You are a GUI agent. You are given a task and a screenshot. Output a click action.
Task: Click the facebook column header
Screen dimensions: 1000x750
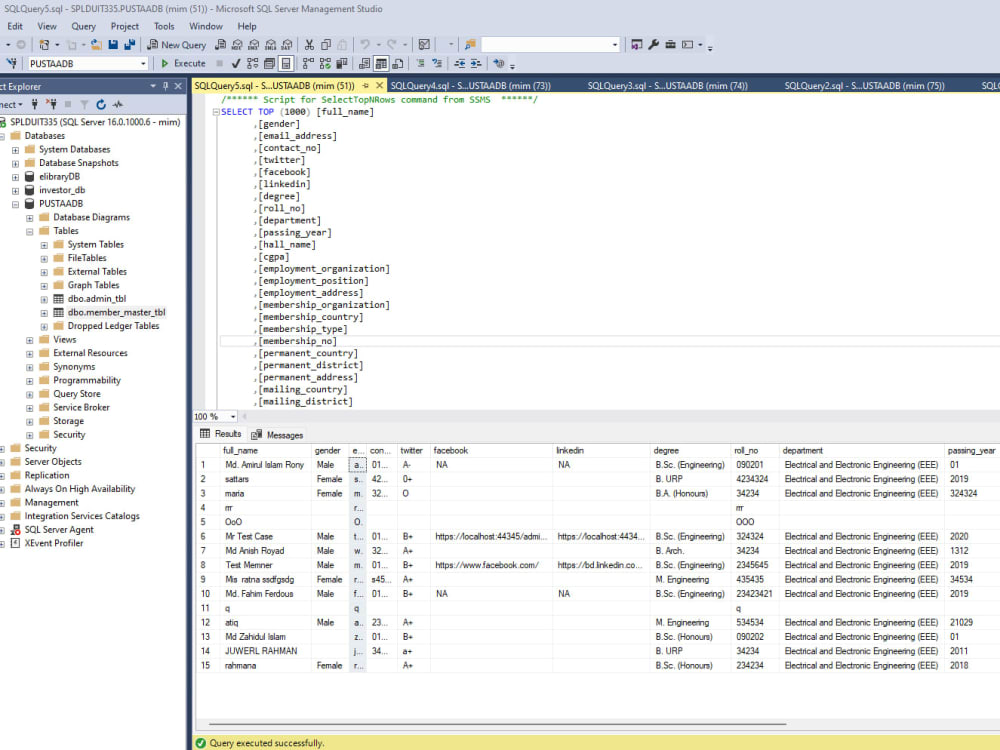click(491, 450)
